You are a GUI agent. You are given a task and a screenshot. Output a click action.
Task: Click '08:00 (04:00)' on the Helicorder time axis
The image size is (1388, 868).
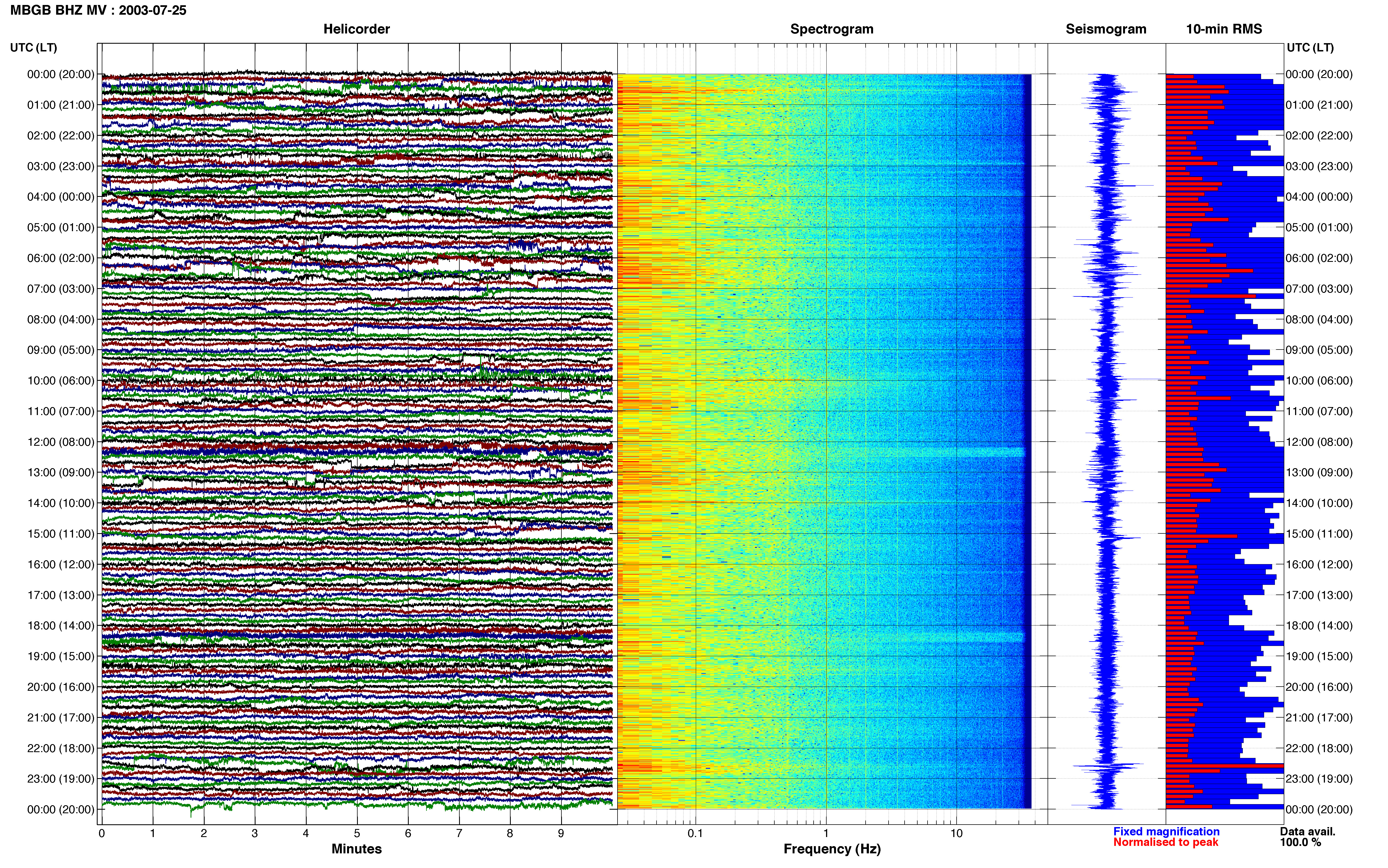(x=61, y=319)
